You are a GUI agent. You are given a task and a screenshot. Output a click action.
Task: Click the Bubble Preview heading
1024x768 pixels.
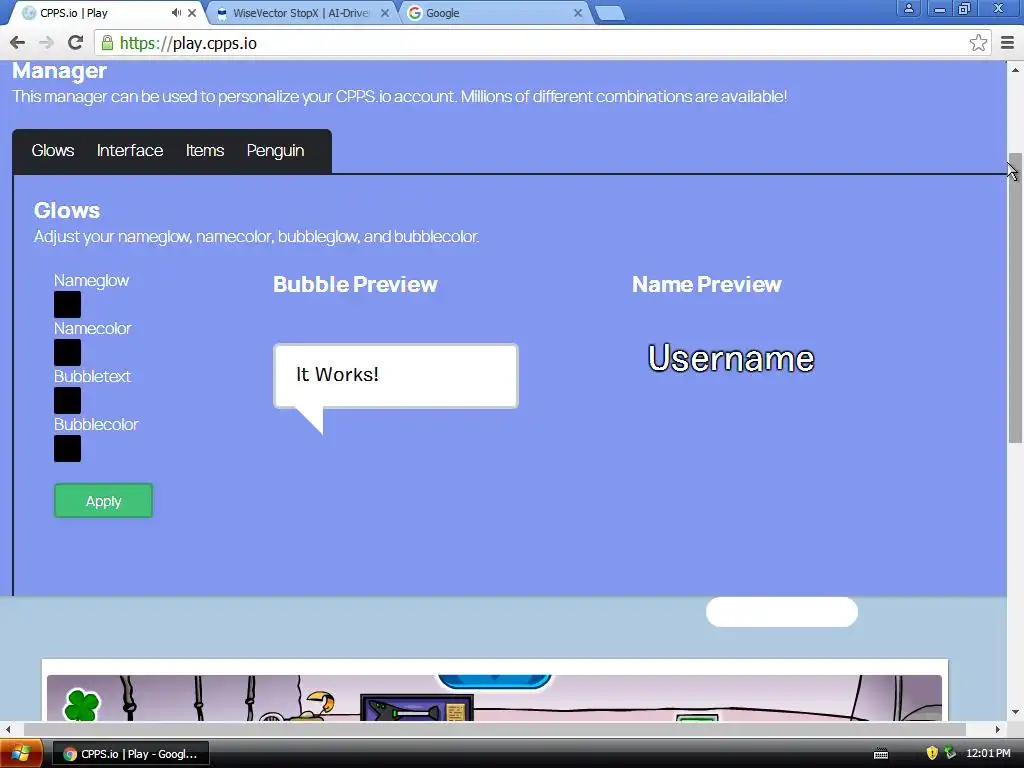tap(355, 284)
